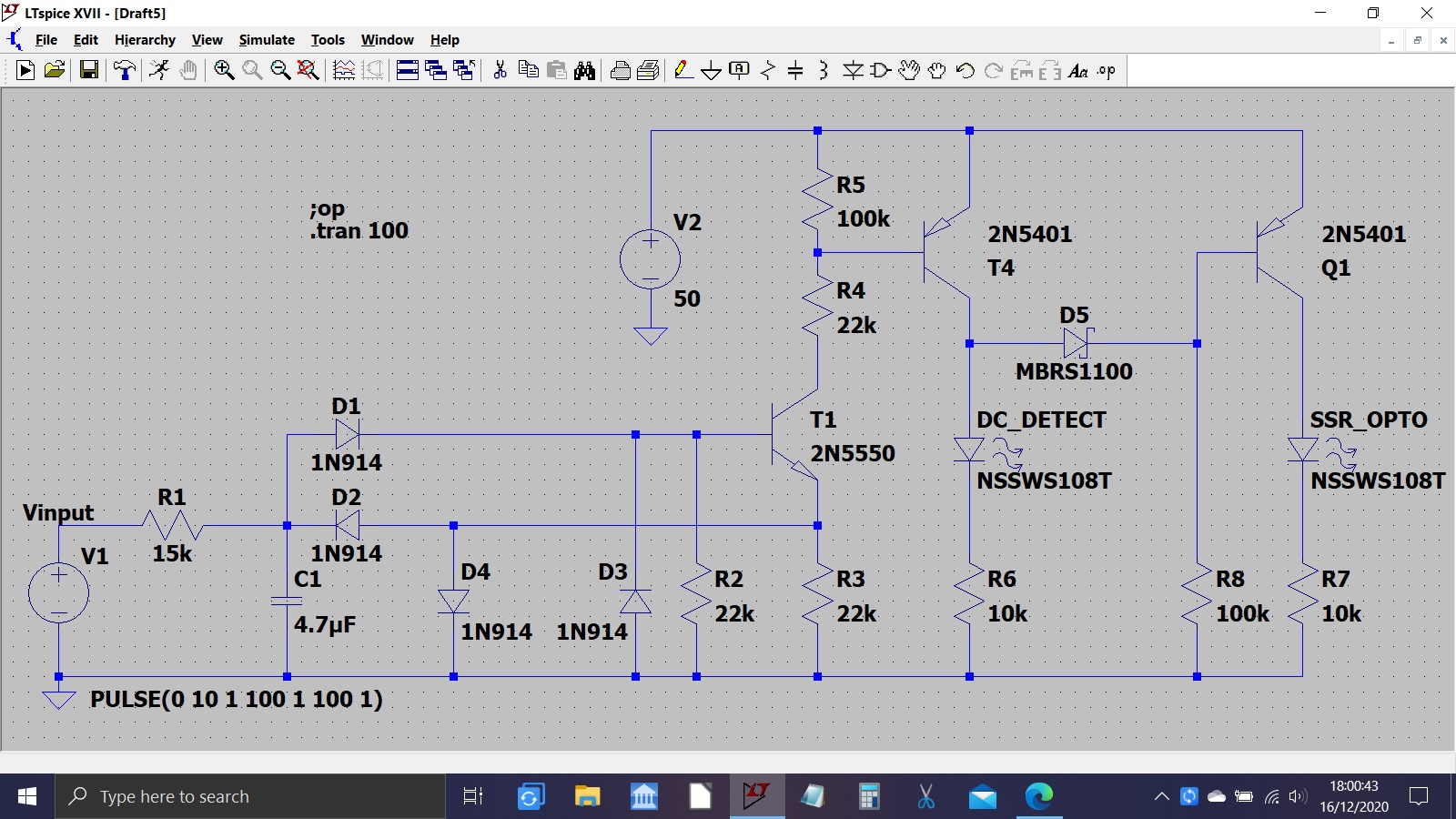Viewport: 1456px width, 819px height.
Task: Open the Window menu
Action: 387,40
